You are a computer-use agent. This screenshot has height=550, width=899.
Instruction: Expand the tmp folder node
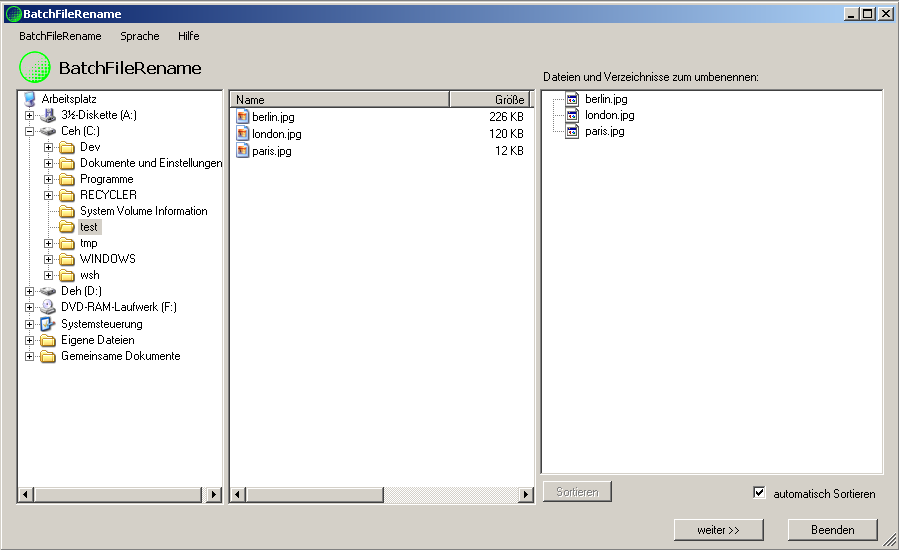click(x=49, y=244)
